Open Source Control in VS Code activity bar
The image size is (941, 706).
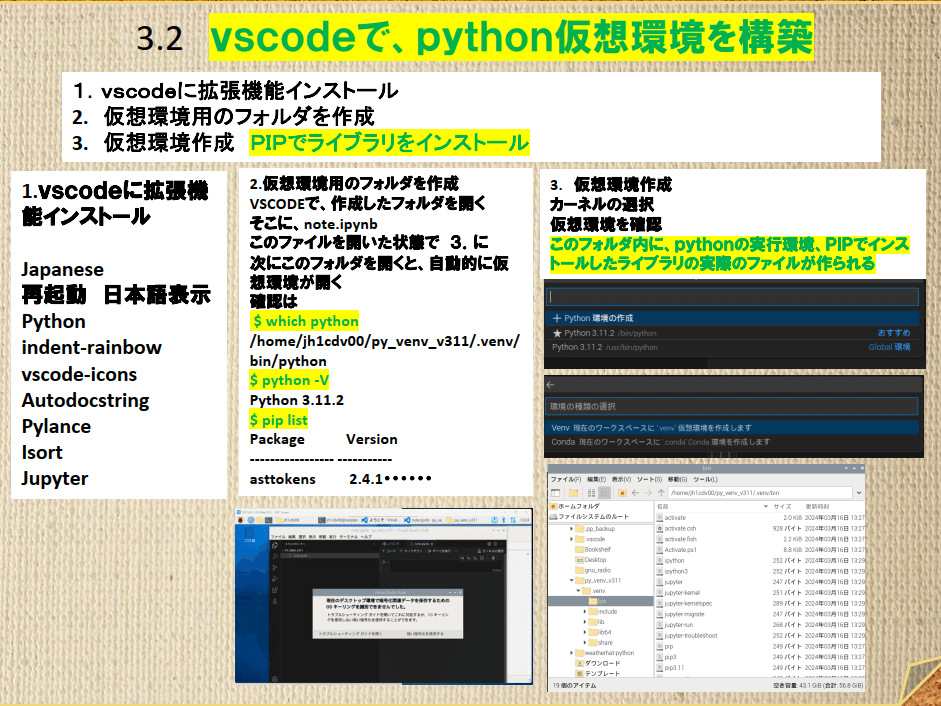[x=275, y=567]
